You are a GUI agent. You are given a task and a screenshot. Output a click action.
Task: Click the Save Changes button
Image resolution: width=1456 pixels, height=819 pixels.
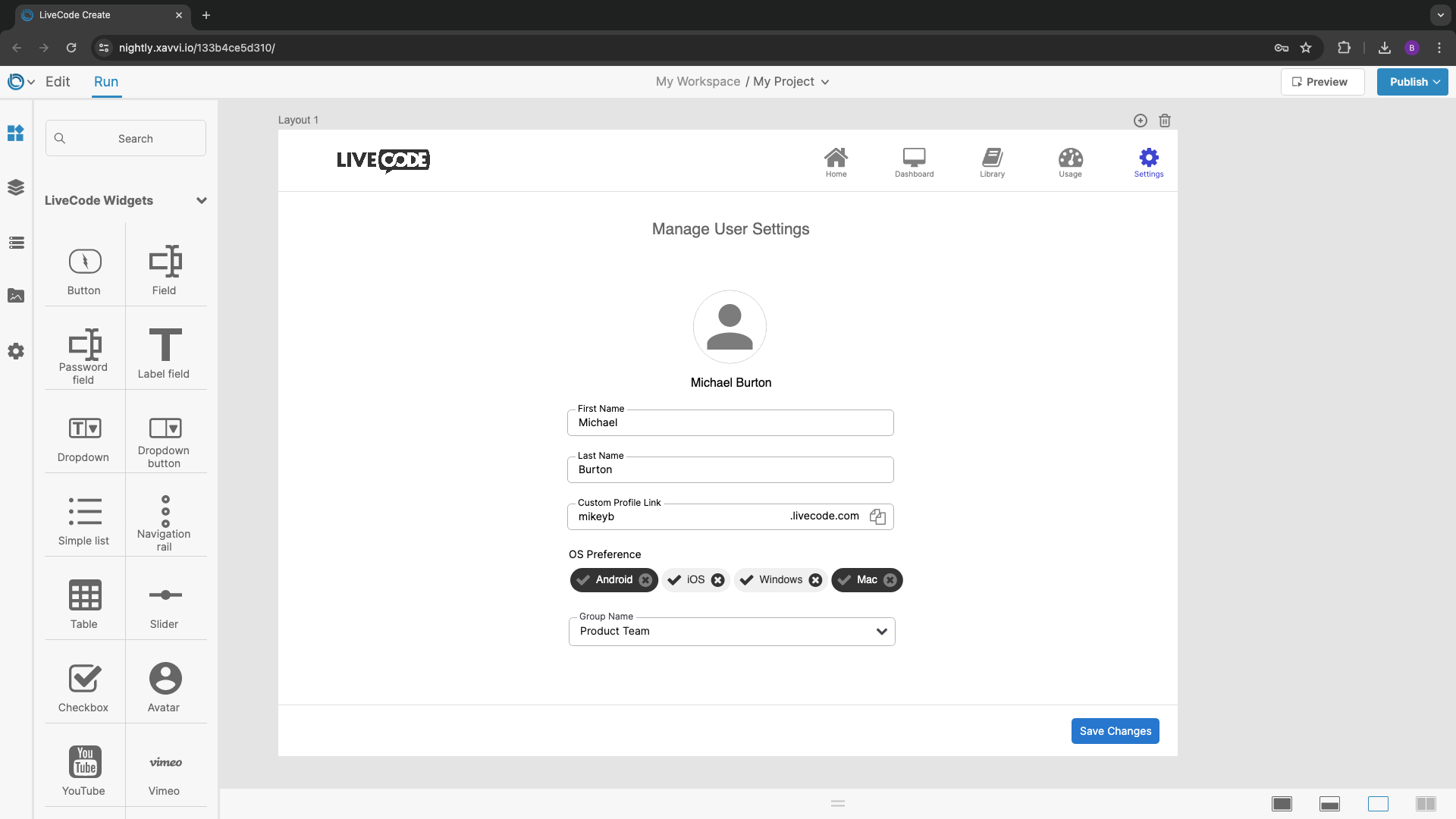[1115, 731]
